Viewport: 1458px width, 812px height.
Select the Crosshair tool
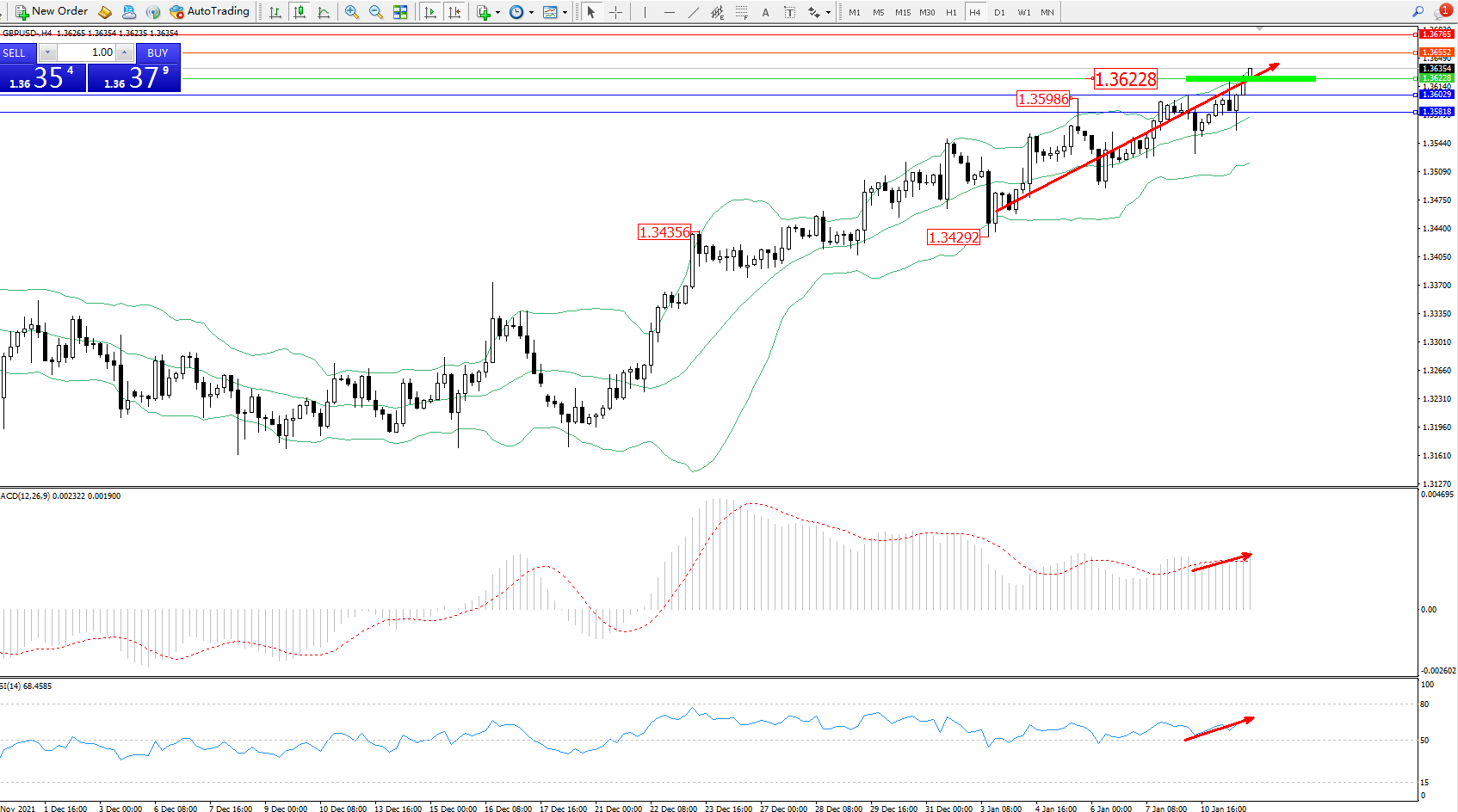pos(616,12)
